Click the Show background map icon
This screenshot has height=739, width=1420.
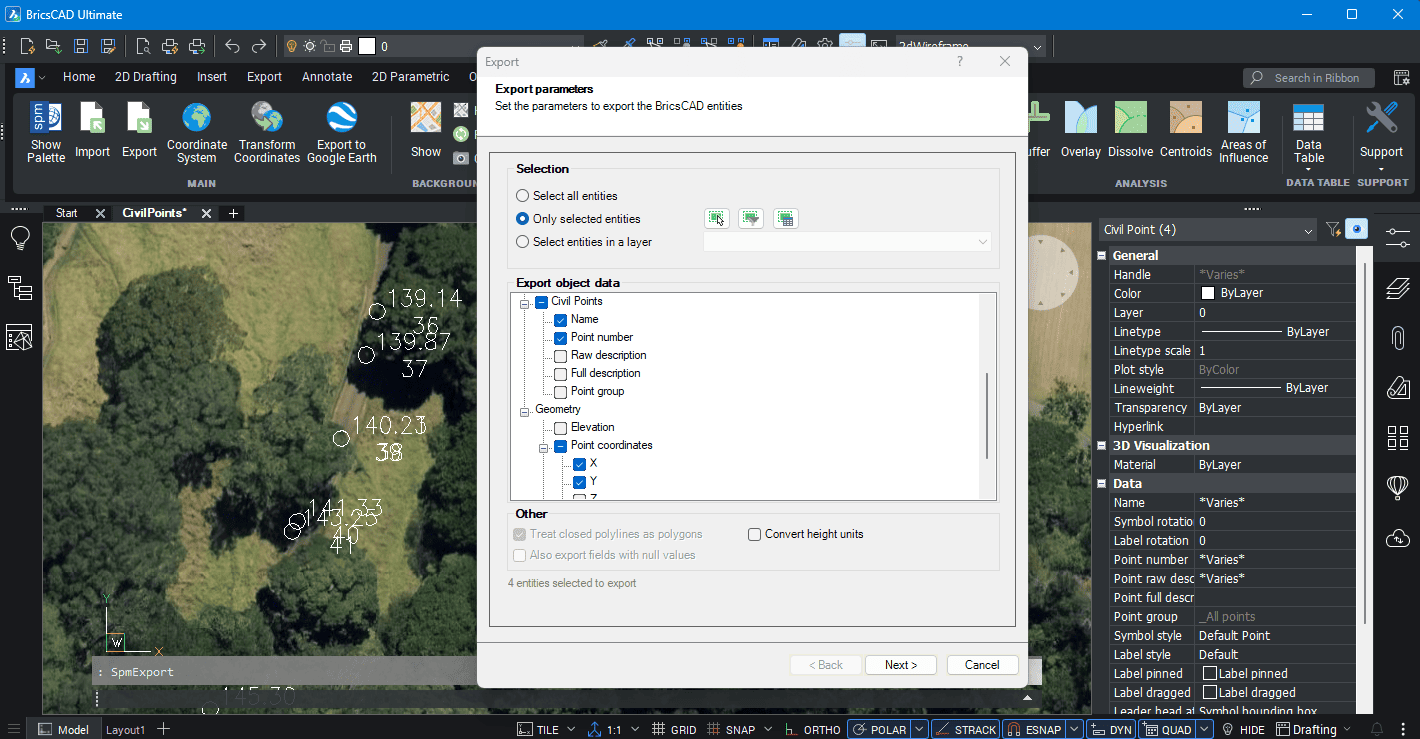pos(426,118)
